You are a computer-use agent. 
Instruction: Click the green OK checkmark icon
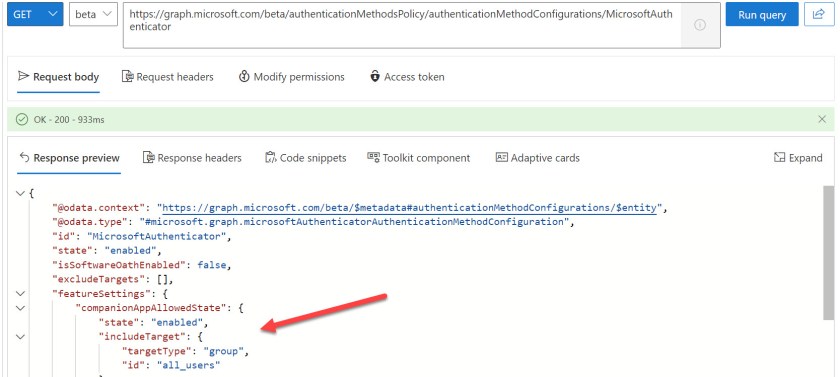tap(22, 119)
